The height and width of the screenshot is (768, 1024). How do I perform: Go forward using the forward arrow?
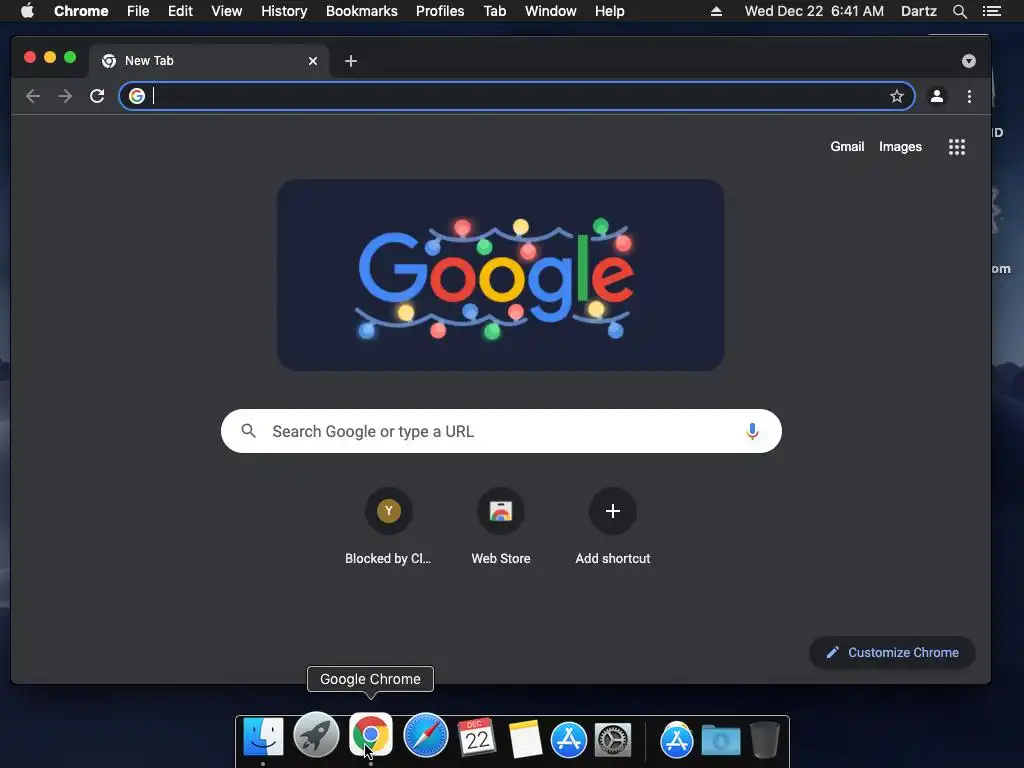pos(65,97)
